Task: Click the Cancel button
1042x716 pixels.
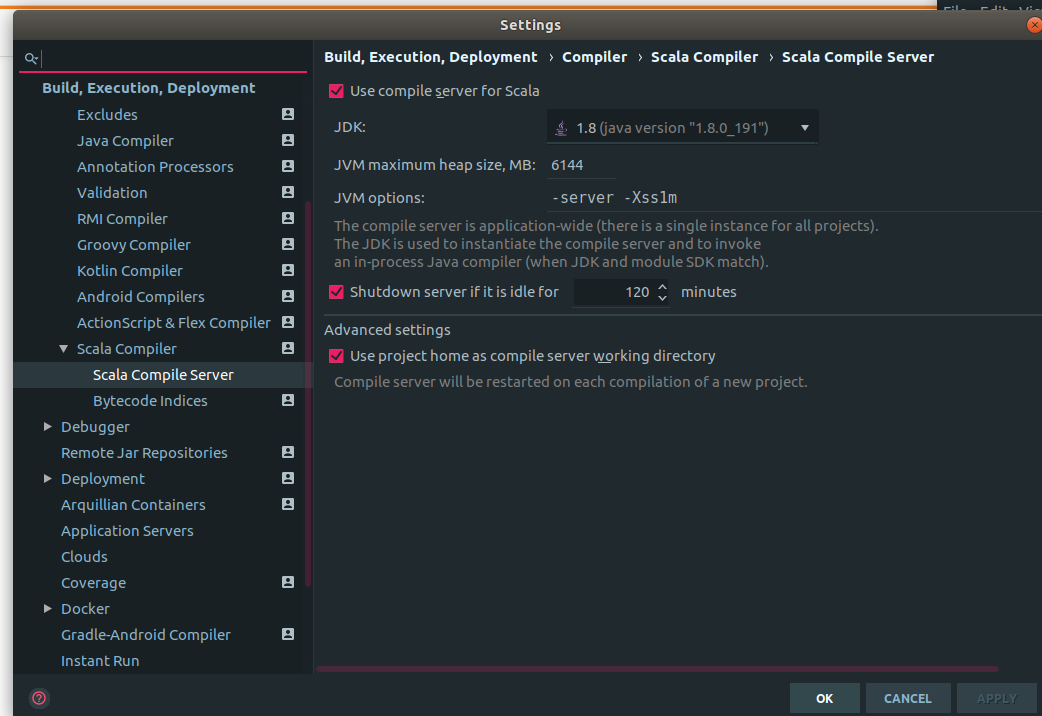Action: point(907,698)
